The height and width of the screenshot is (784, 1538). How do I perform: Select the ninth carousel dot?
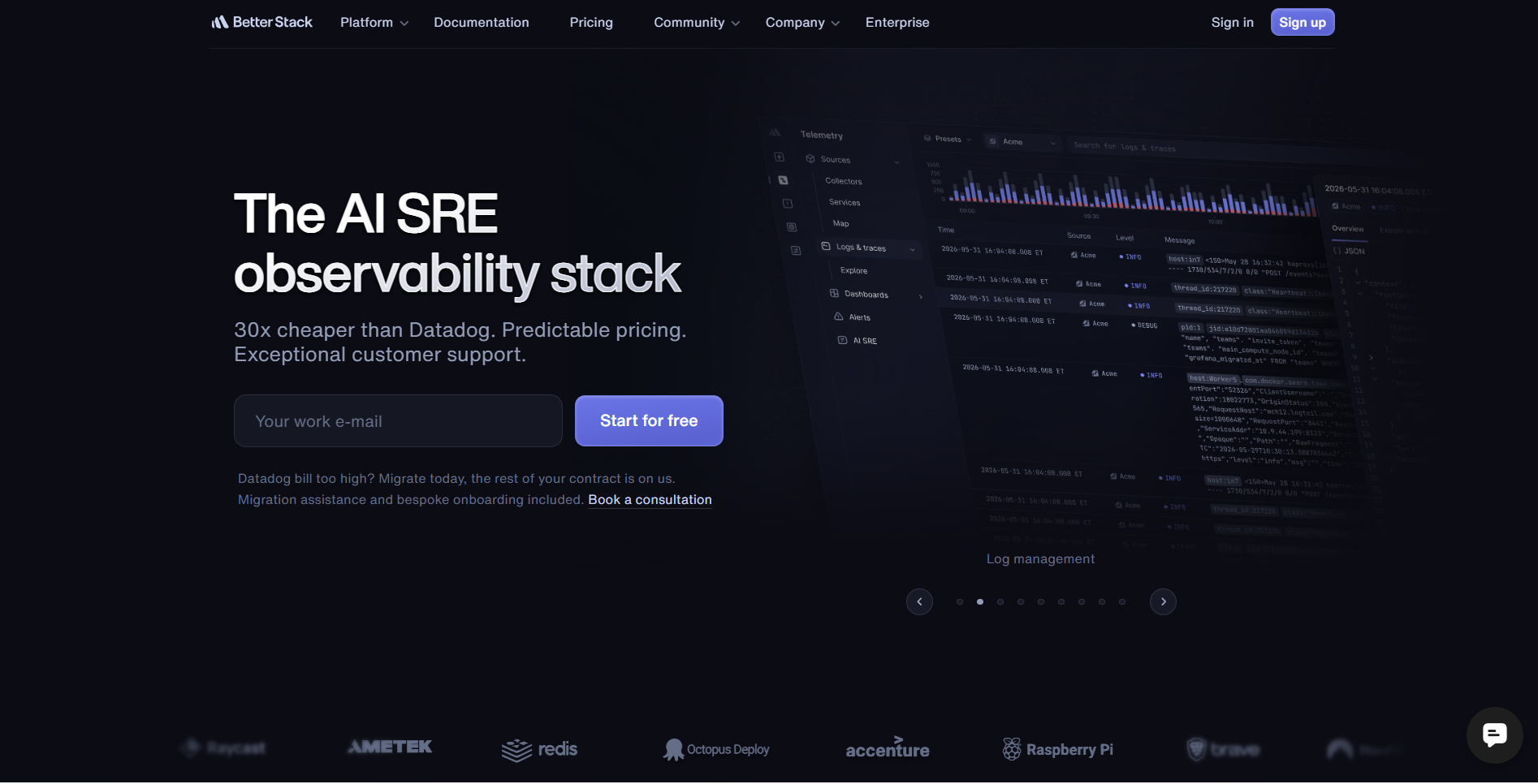coord(1122,602)
